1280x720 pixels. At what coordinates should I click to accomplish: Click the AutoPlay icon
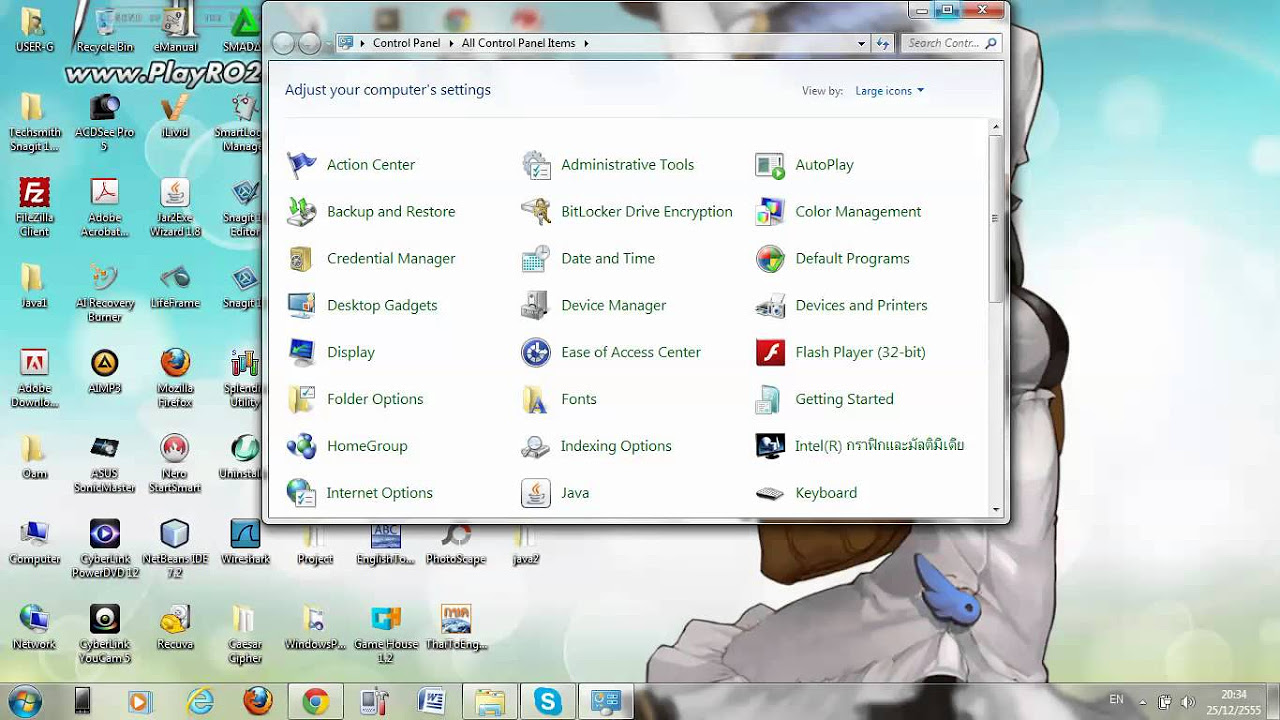click(770, 165)
